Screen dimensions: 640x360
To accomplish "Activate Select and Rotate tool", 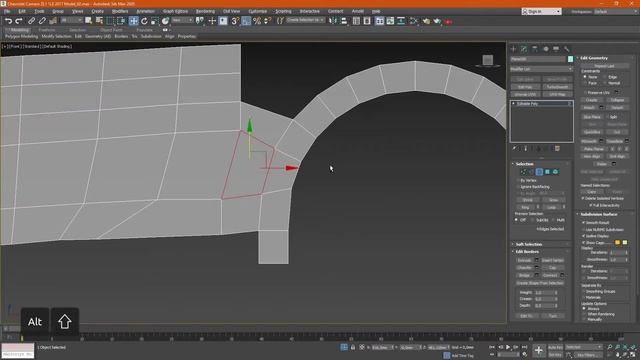I will point(144,21).
